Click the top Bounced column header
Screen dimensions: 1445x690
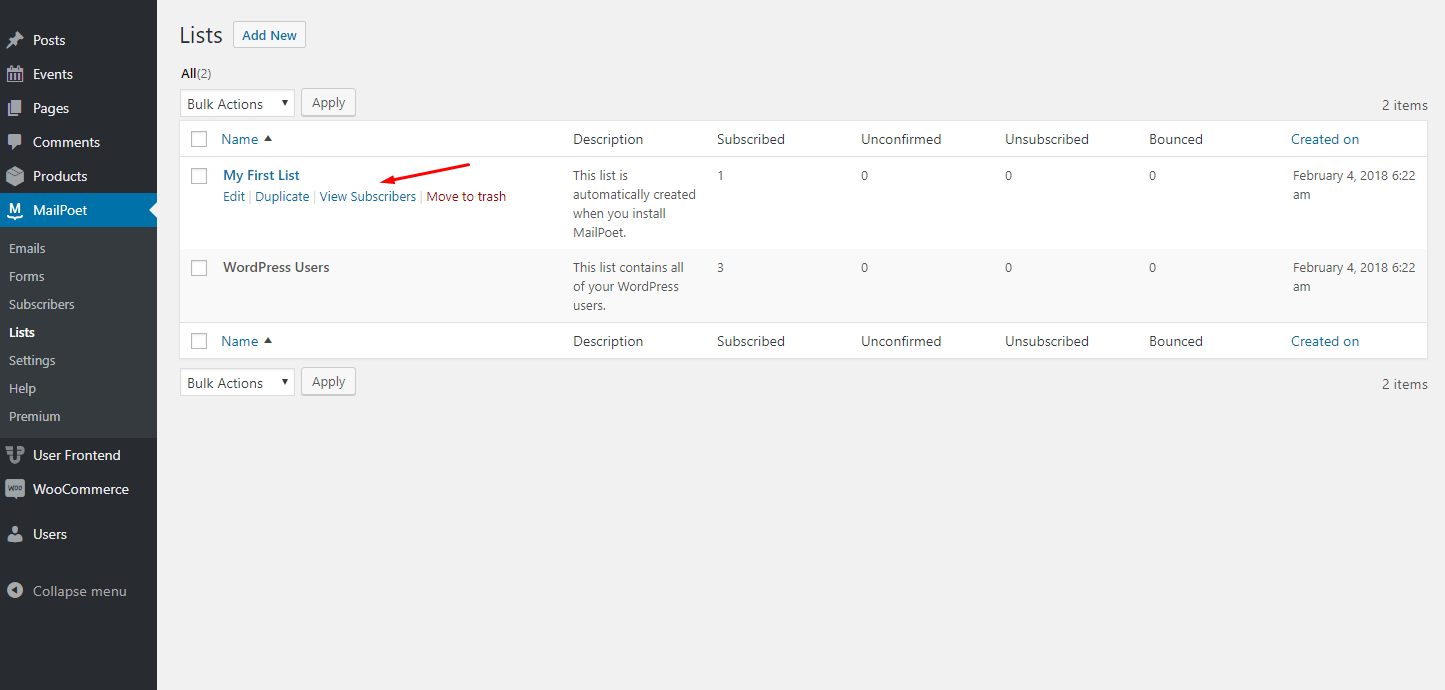coord(1176,139)
